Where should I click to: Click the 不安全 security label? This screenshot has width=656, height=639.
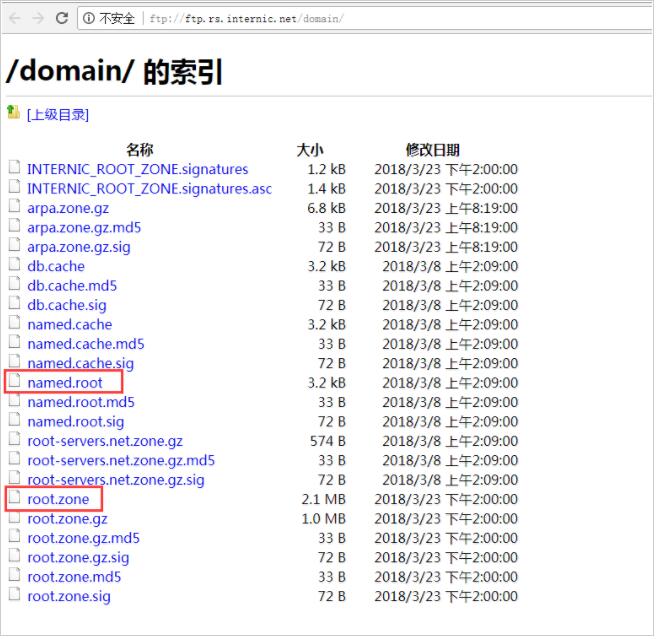pos(117,18)
